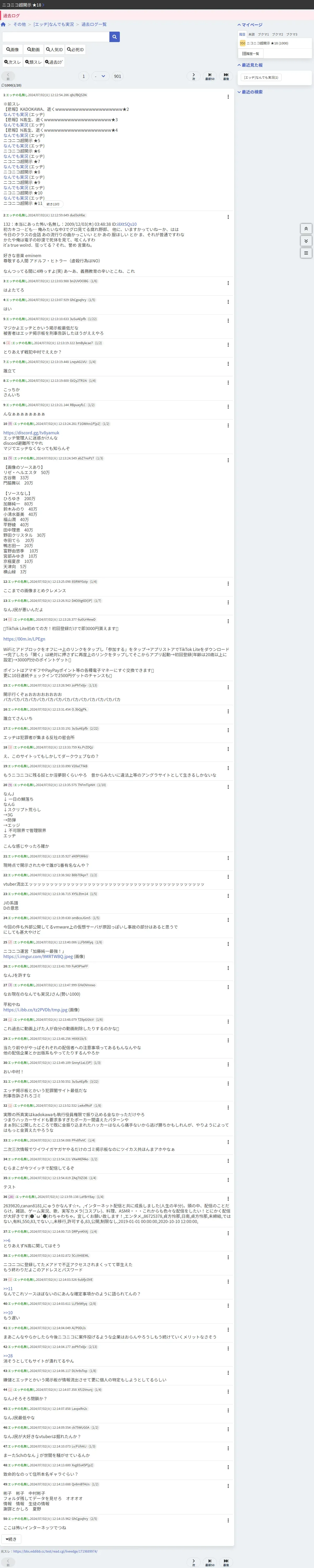Open i.imgur.com/9MRTWBQ.jpeg image link
This screenshot has height=1568, width=314.
(38, 956)
